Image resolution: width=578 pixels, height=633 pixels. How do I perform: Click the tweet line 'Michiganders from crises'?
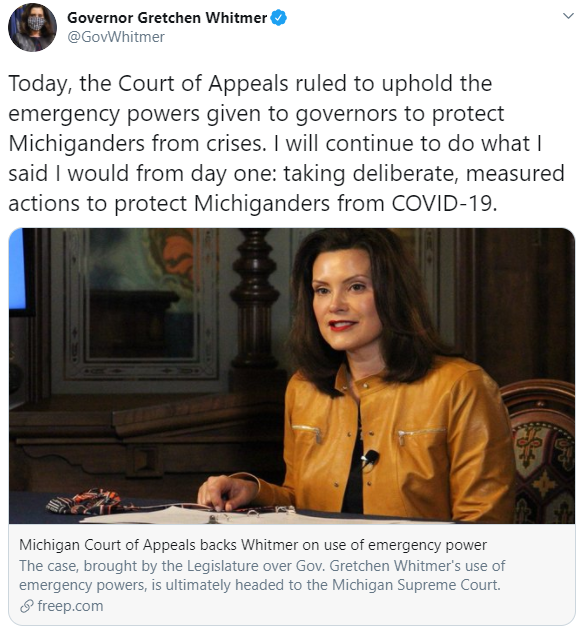pyautogui.click(x=137, y=144)
